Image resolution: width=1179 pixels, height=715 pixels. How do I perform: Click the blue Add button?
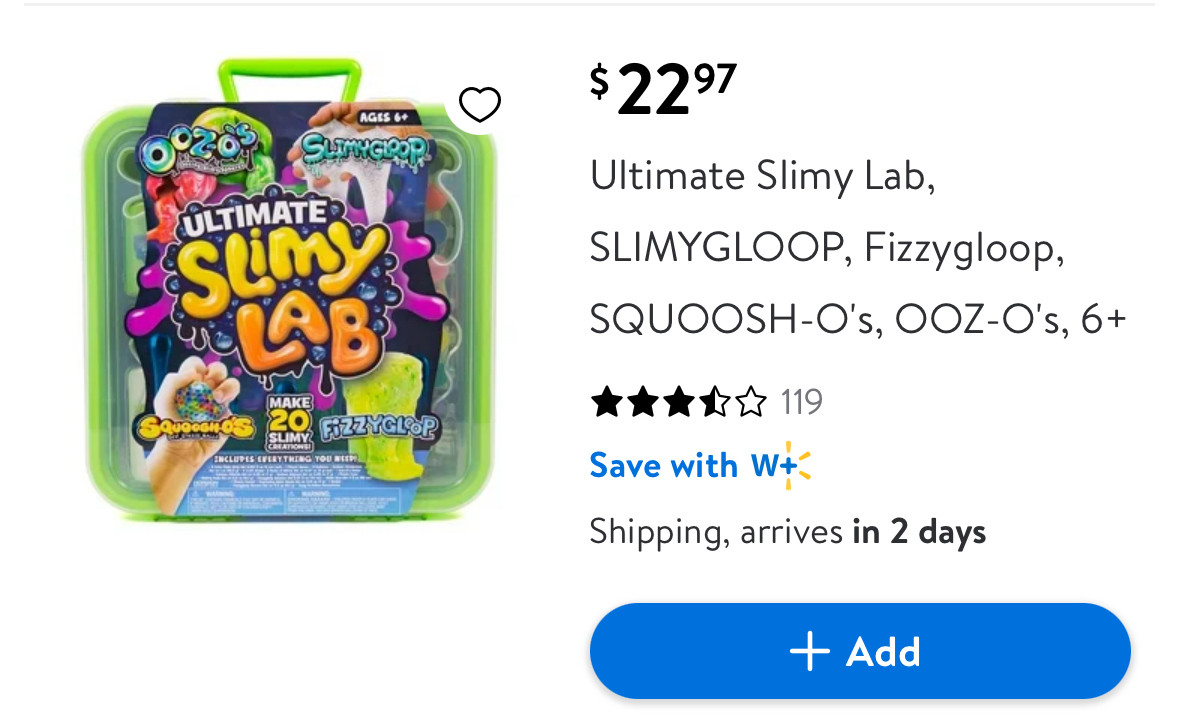(859, 651)
